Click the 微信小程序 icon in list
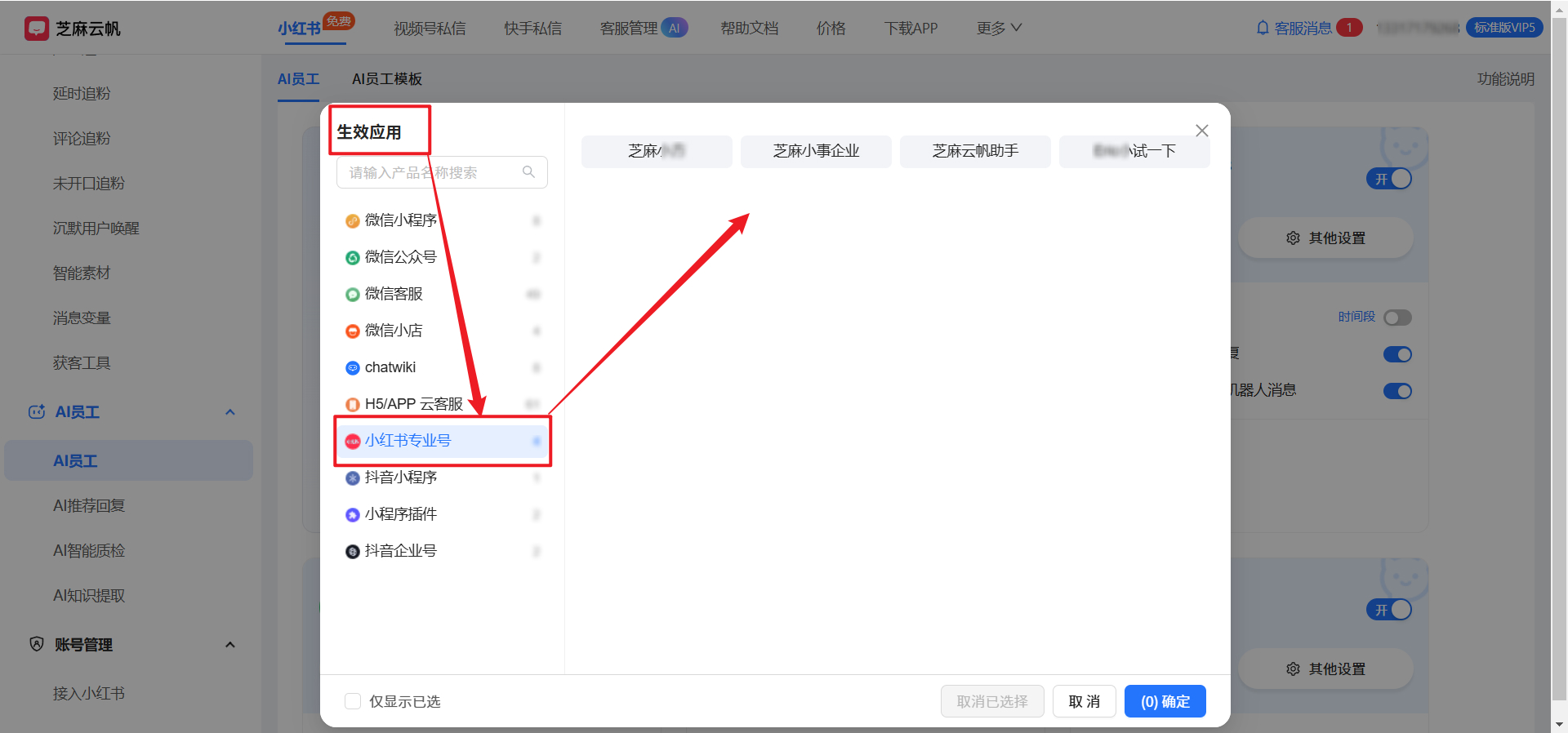 click(353, 221)
